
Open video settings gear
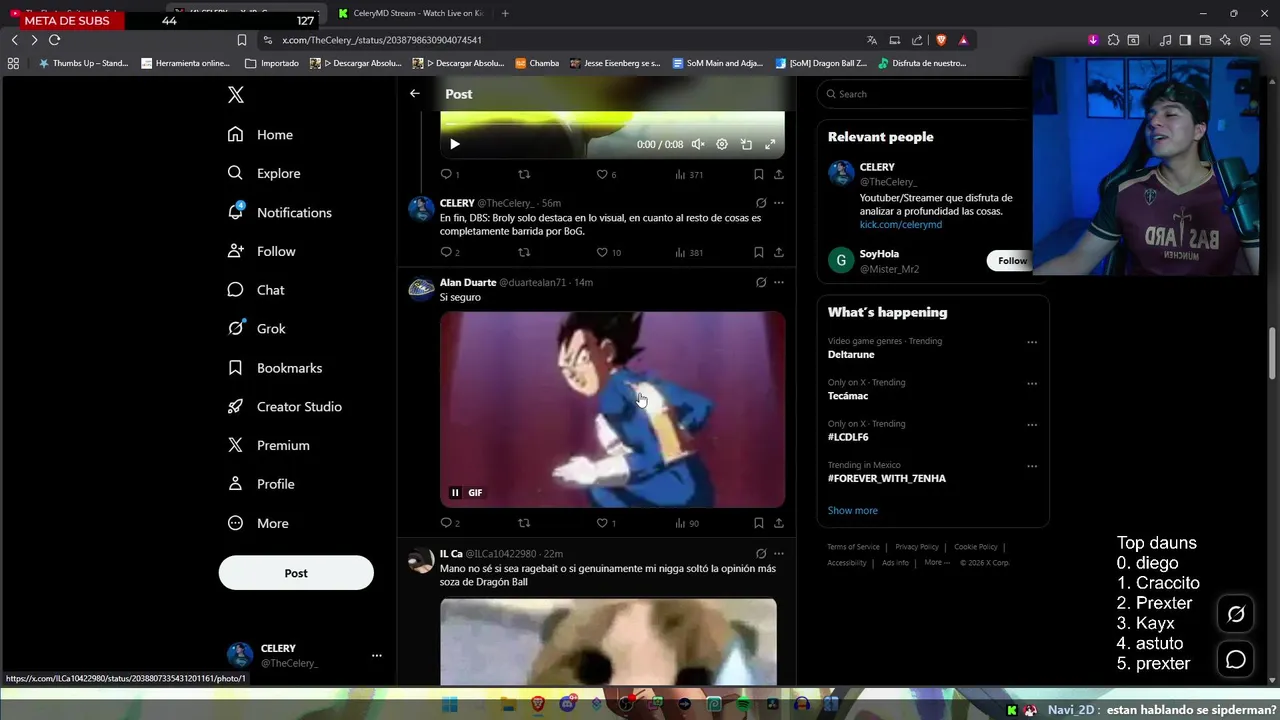click(x=722, y=144)
